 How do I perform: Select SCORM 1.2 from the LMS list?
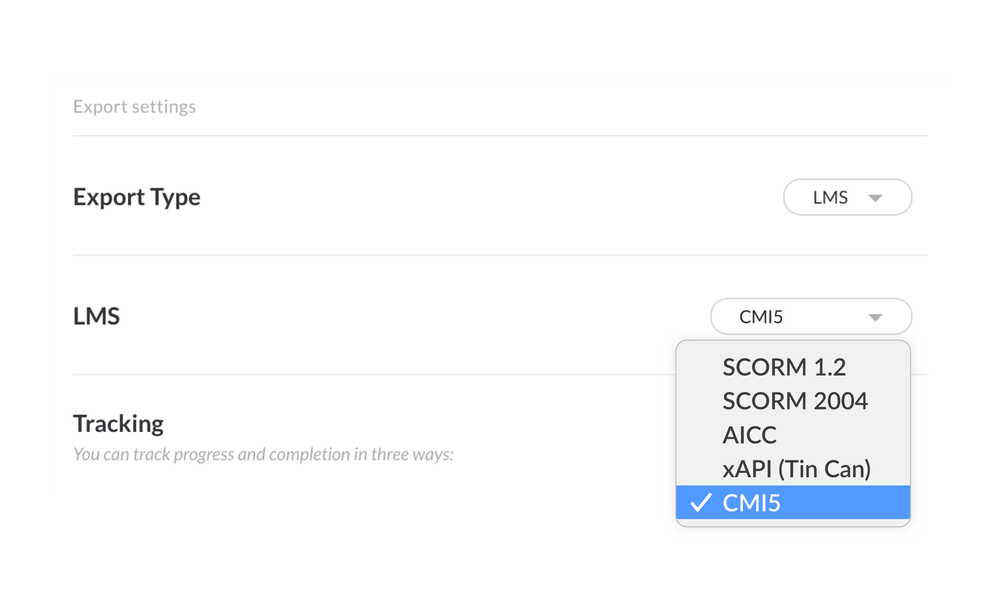(x=784, y=367)
